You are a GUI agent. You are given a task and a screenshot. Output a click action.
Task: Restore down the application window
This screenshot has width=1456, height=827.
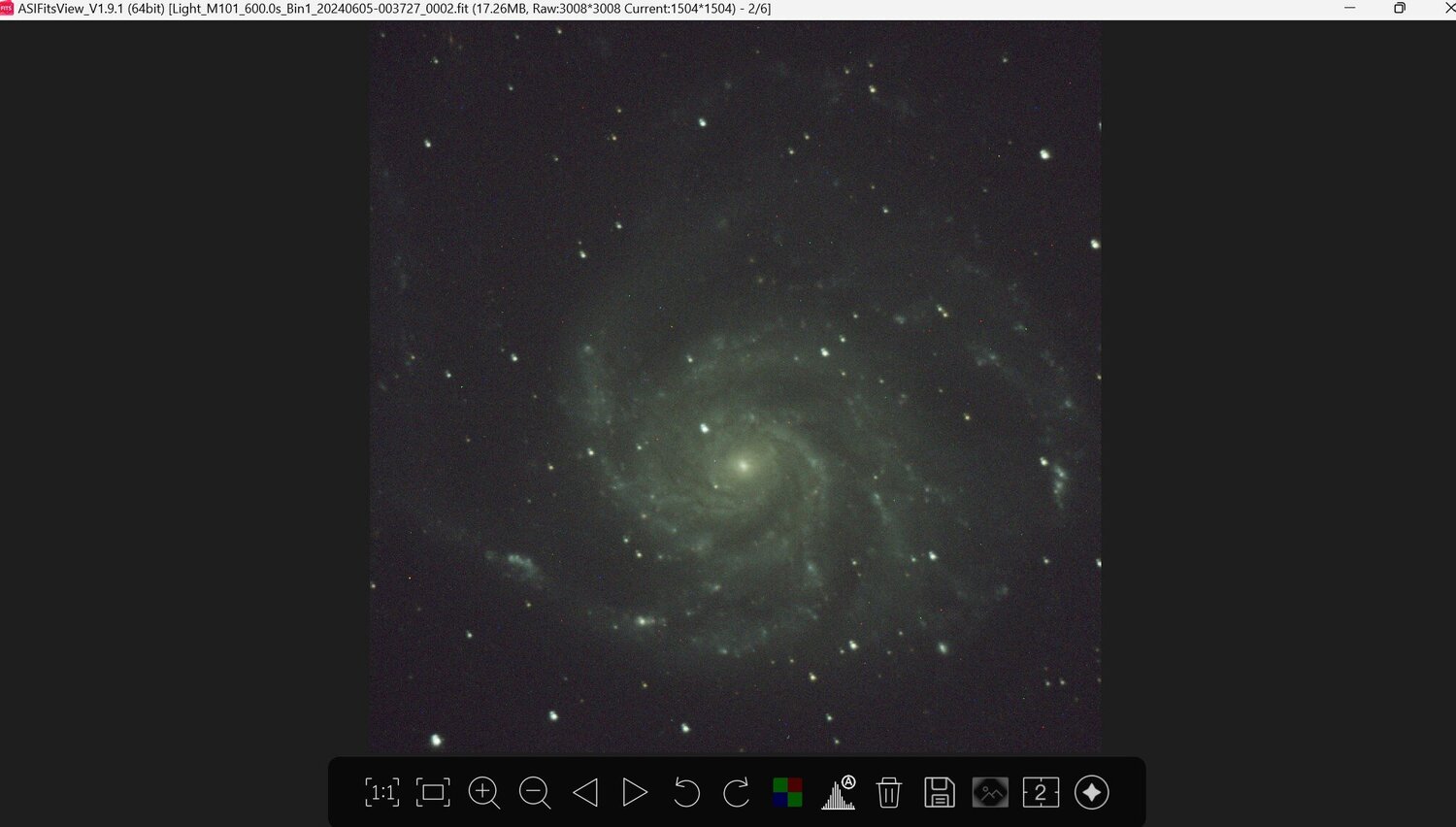[x=1399, y=9]
